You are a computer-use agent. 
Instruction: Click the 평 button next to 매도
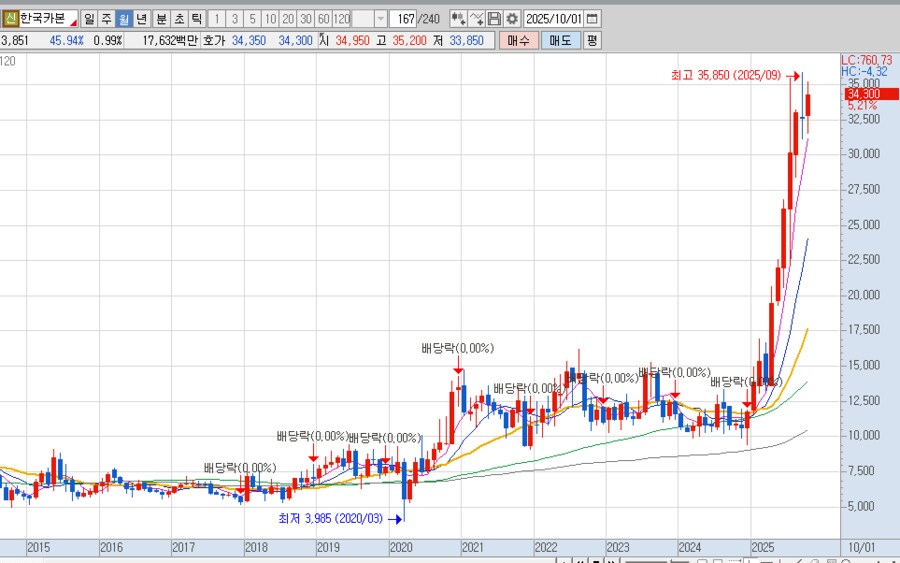click(592, 41)
